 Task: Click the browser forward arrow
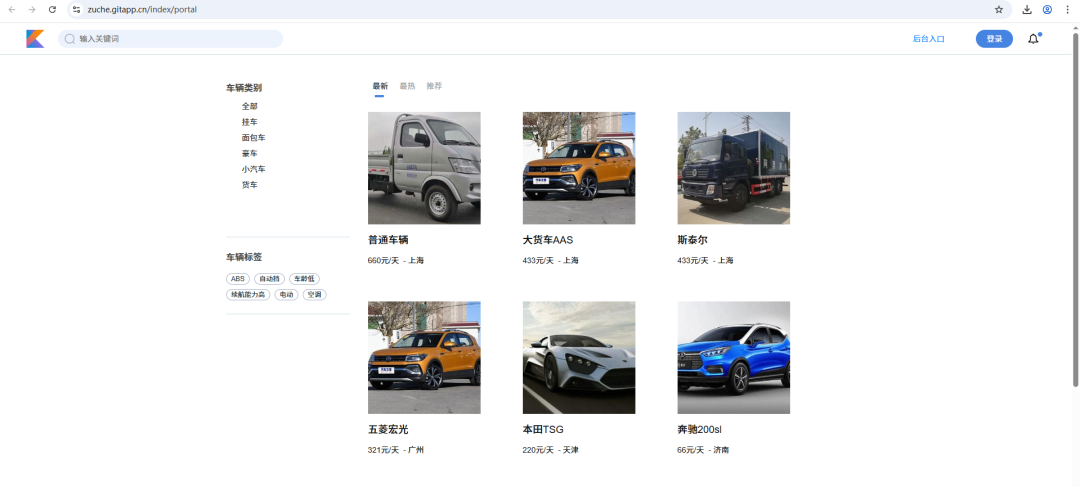(32, 10)
